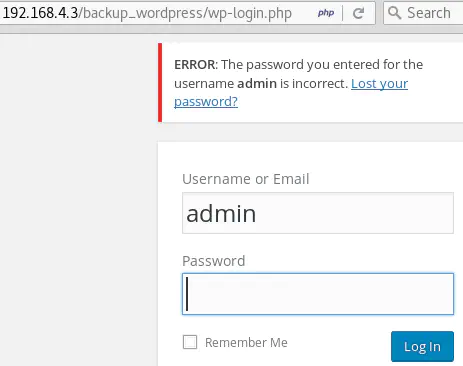463x366 pixels.
Task: Click the admin text in username field
Action: click(x=221, y=214)
